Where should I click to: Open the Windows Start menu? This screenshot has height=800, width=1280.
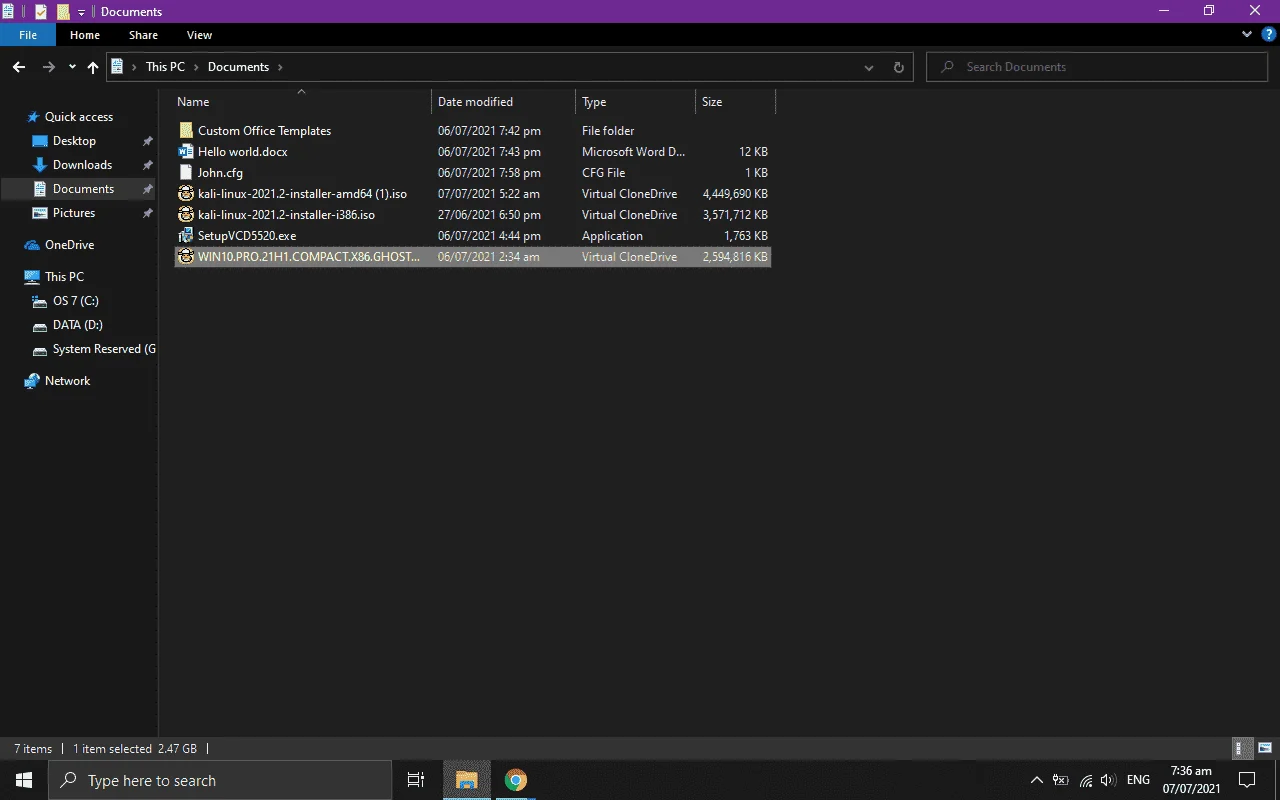(x=24, y=780)
